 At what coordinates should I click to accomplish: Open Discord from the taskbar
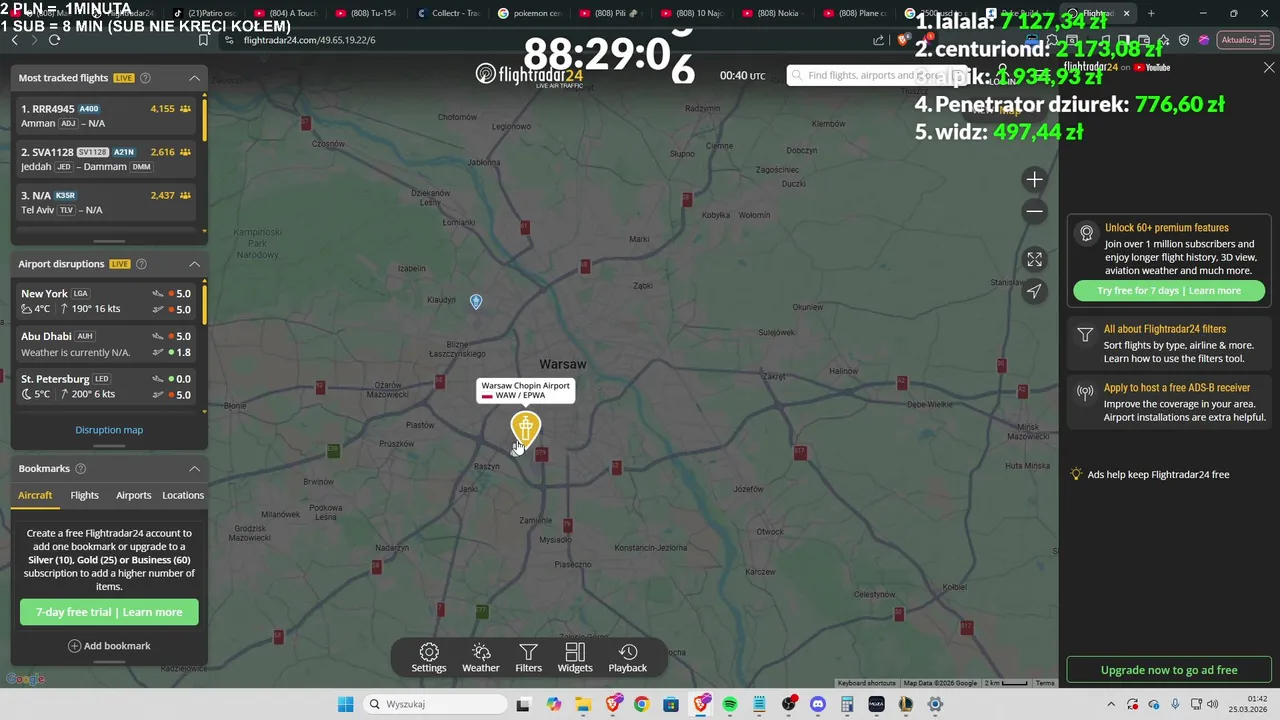tap(818, 704)
